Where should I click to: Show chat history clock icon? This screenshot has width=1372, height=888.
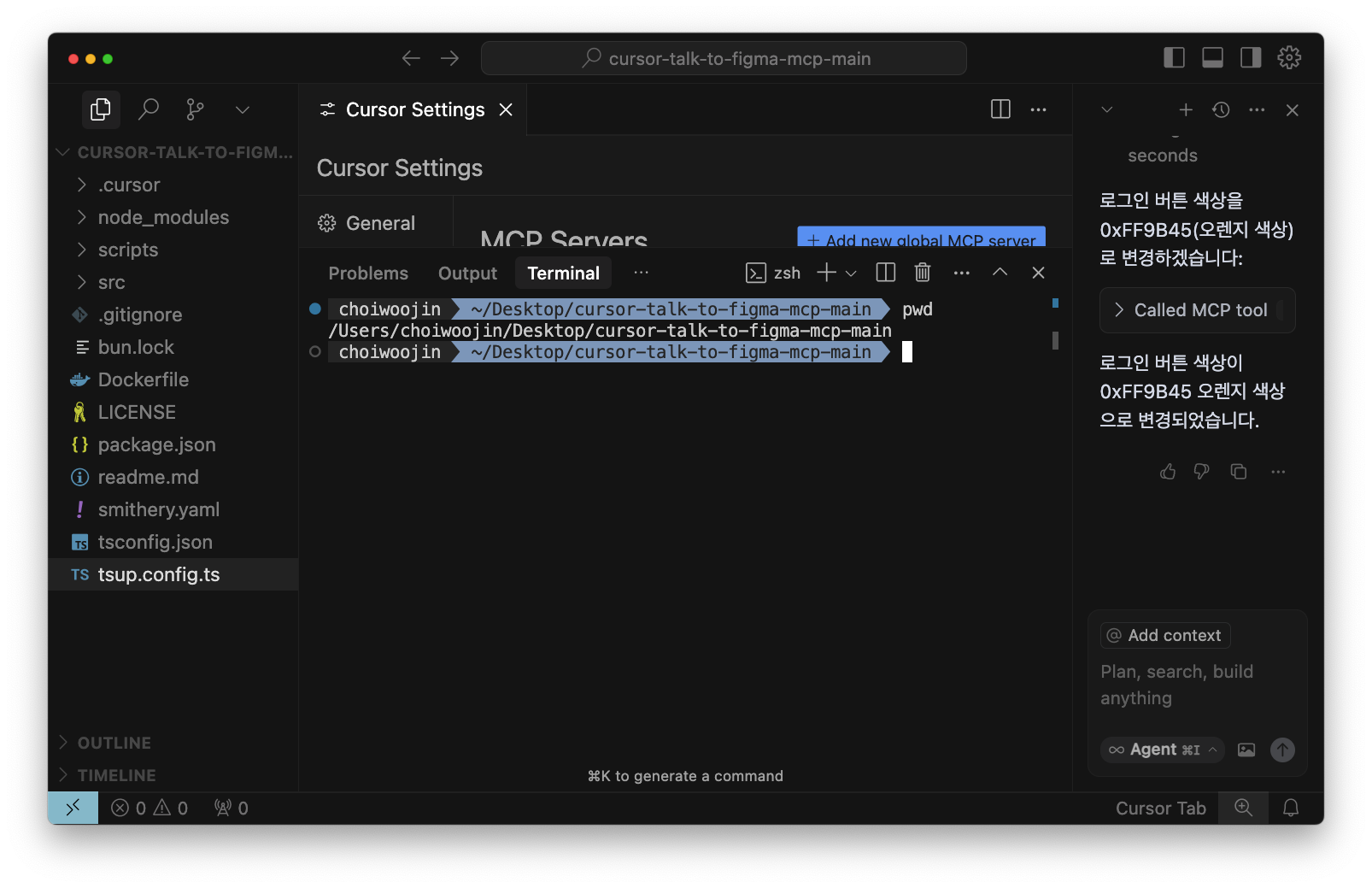pyautogui.click(x=1221, y=109)
